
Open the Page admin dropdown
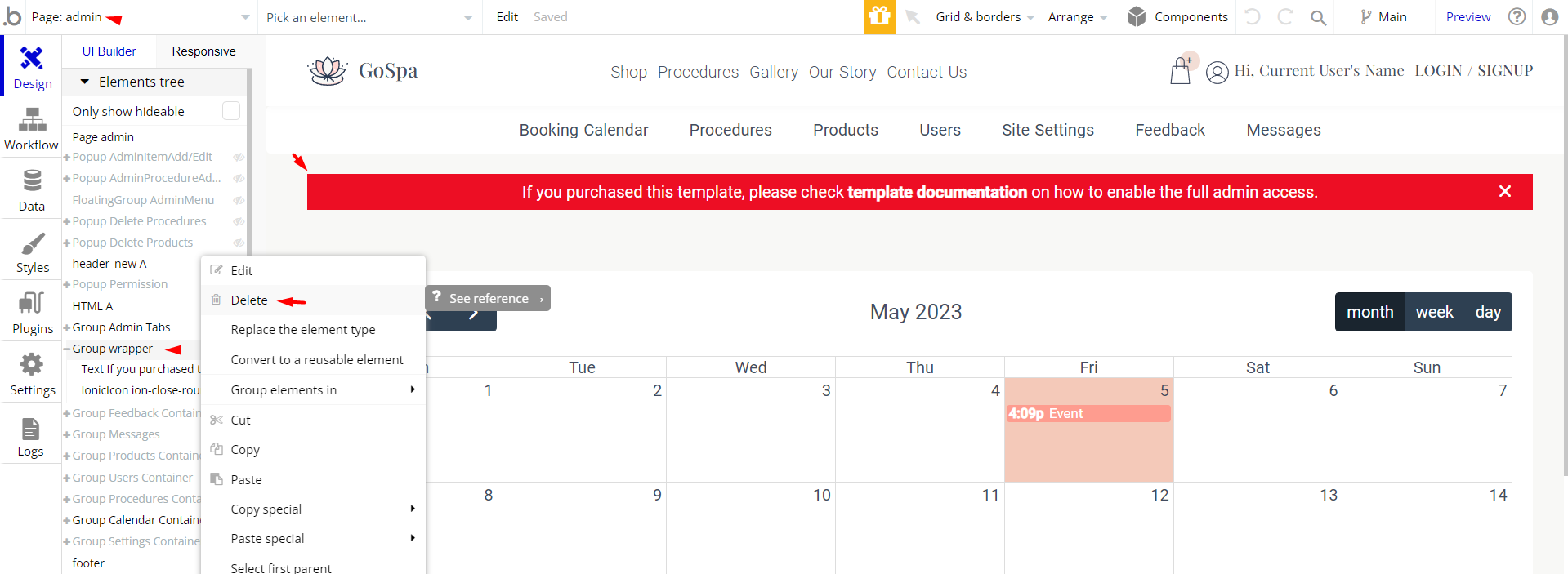pos(140,17)
